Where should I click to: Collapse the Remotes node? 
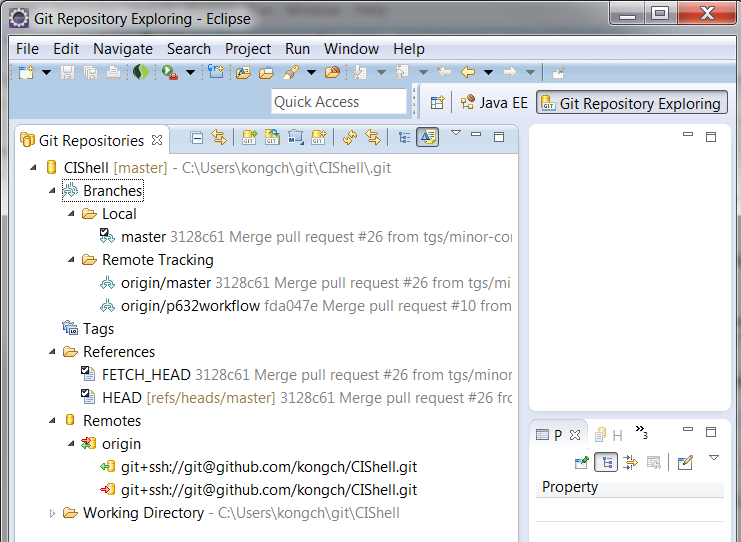point(52,421)
